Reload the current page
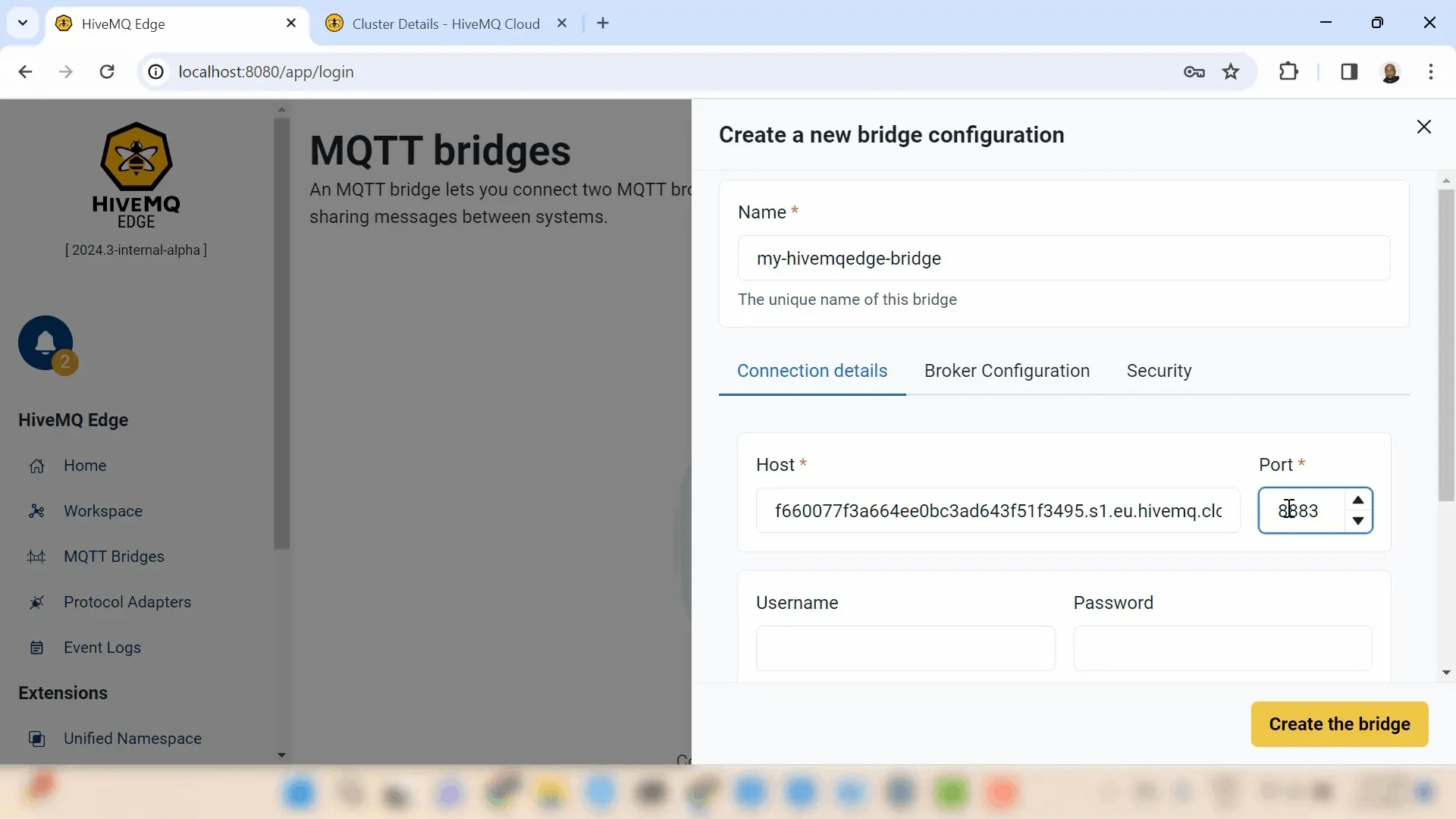This screenshot has height=819, width=1456. [x=107, y=72]
